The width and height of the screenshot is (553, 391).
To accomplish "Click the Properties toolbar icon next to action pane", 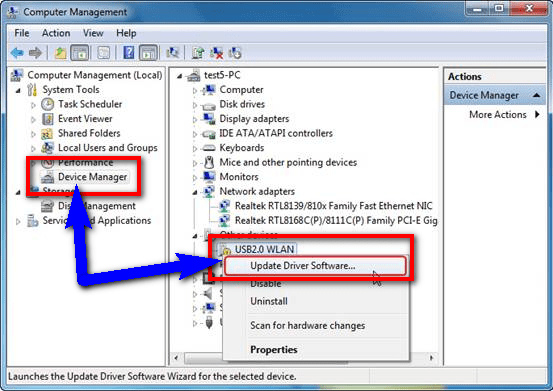I will tap(173, 53).
